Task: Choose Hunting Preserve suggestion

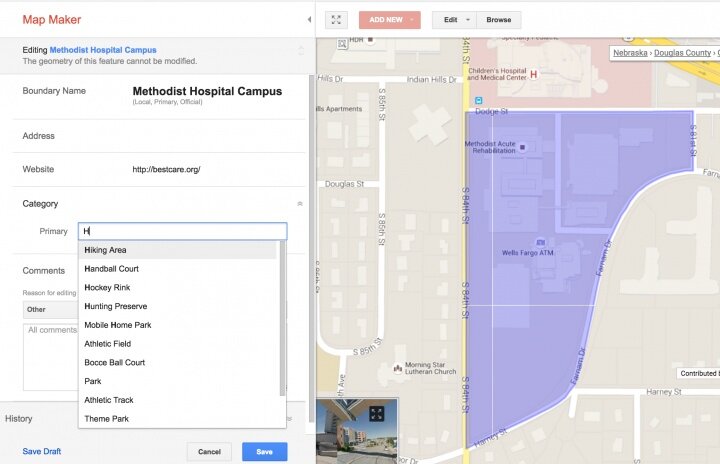Action: pyautogui.click(x=178, y=306)
